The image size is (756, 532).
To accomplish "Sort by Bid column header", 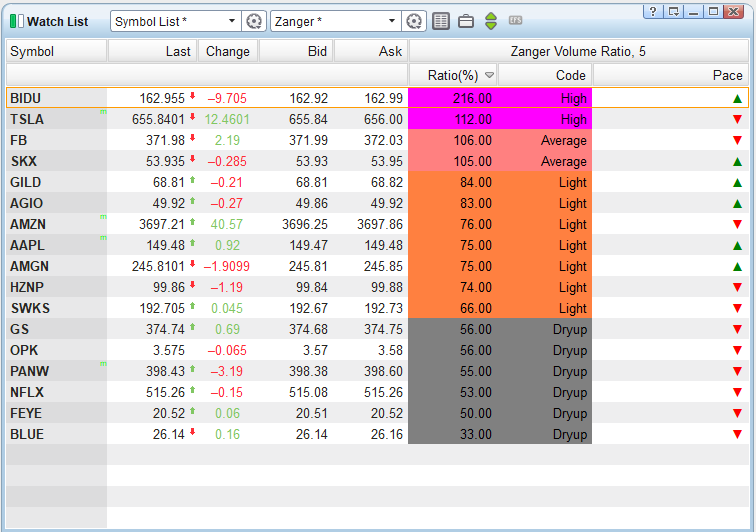I will tap(296, 51).
